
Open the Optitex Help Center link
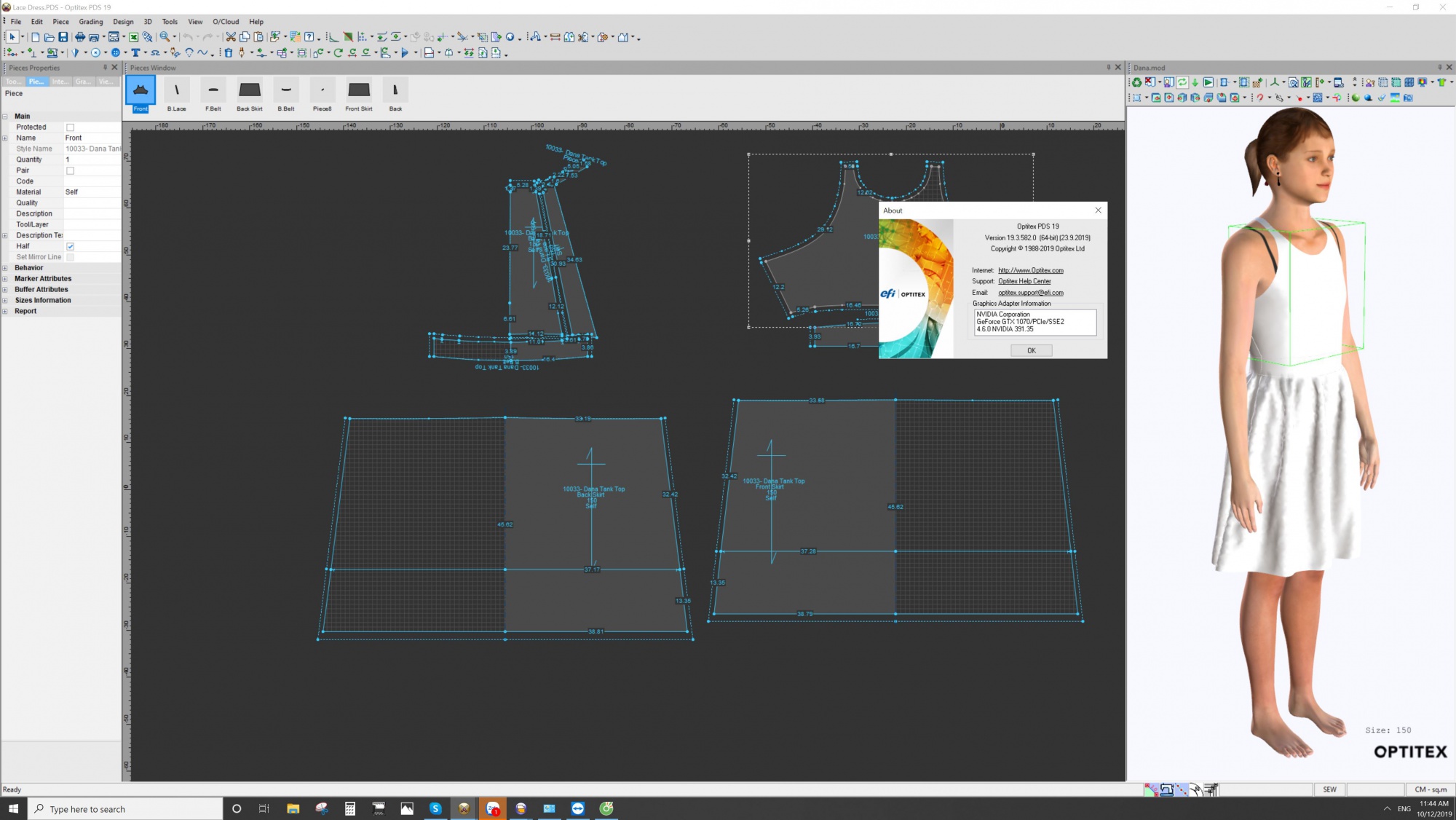[x=1024, y=281]
